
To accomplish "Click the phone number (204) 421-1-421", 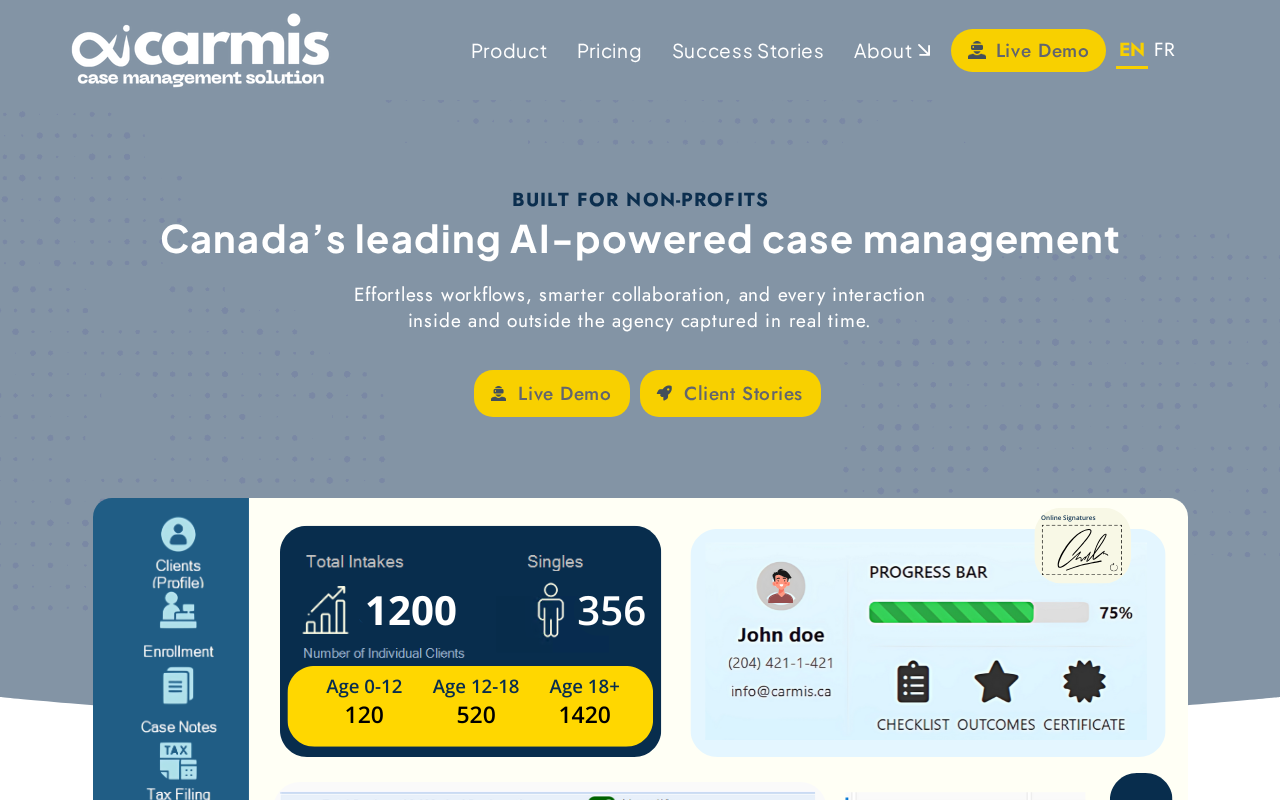I will (x=781, y=662).
